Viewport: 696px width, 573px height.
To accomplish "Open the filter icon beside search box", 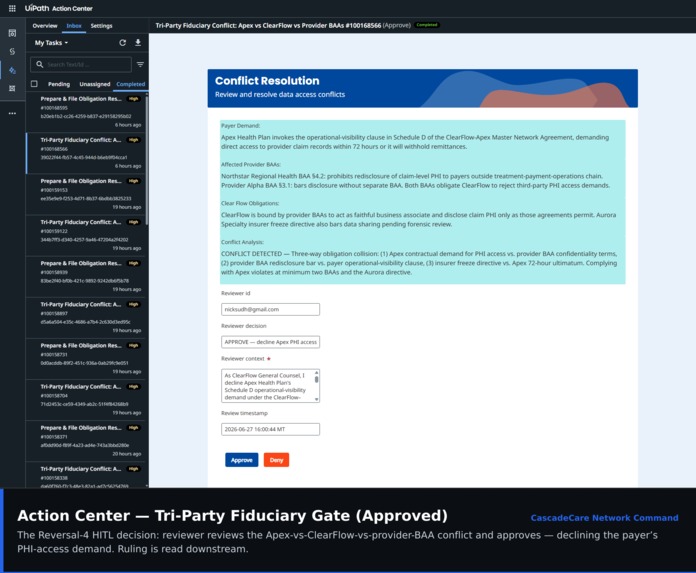I will (x=140, y=64).
